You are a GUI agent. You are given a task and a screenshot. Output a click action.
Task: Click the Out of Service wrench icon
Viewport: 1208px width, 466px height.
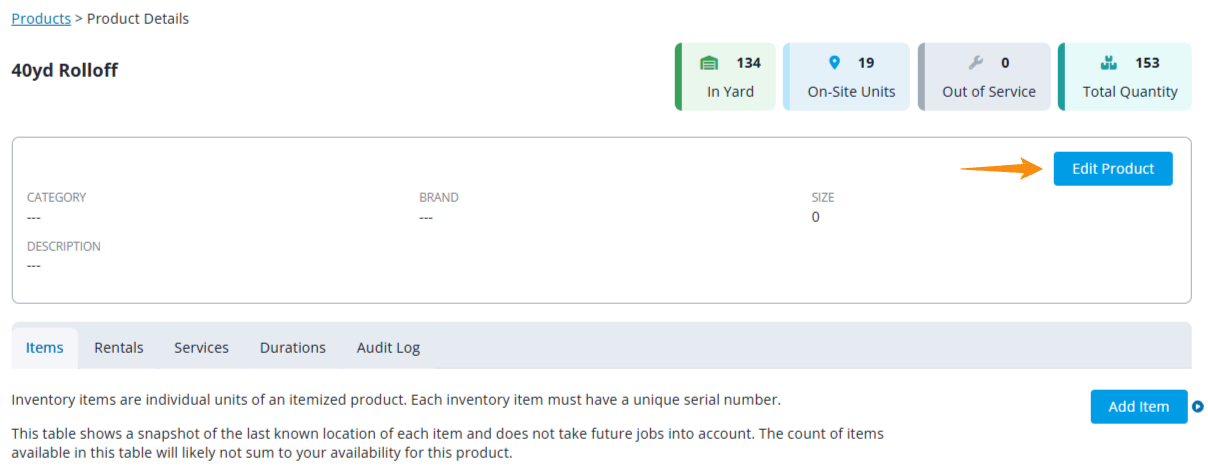976,63
